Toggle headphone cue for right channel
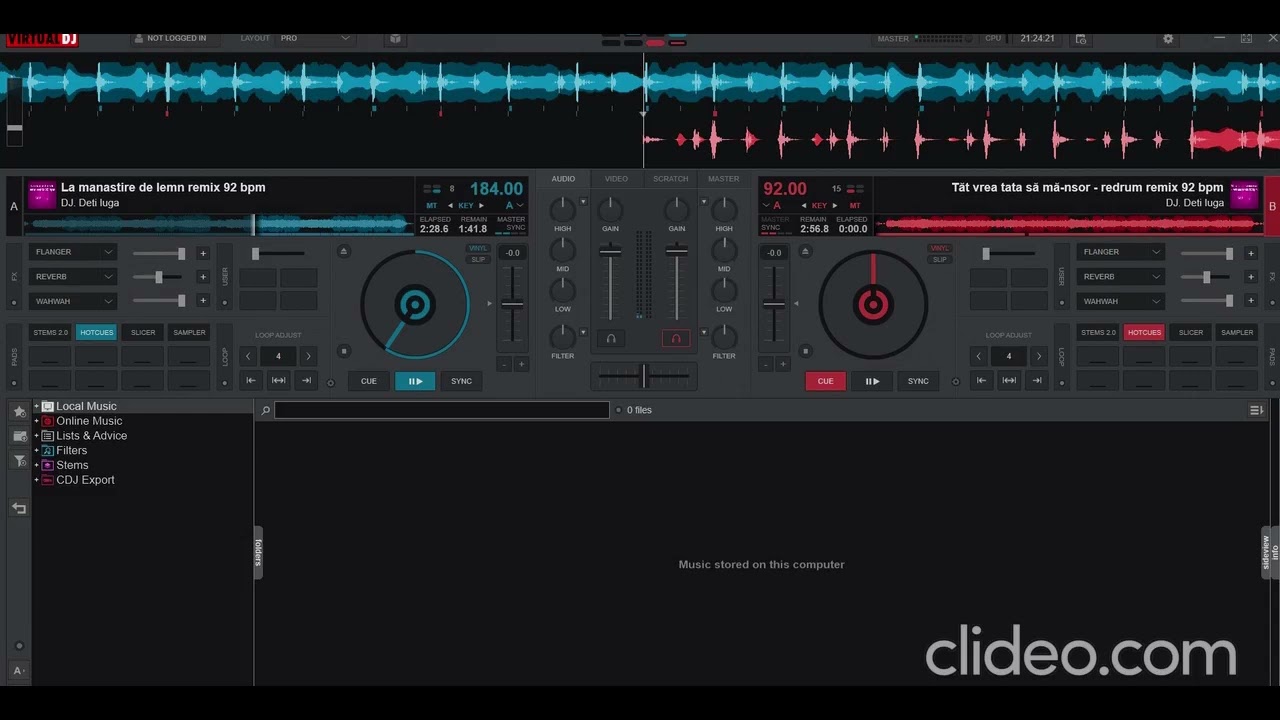This screenshot has height=720, width=1280. click(x=676, y=339)
